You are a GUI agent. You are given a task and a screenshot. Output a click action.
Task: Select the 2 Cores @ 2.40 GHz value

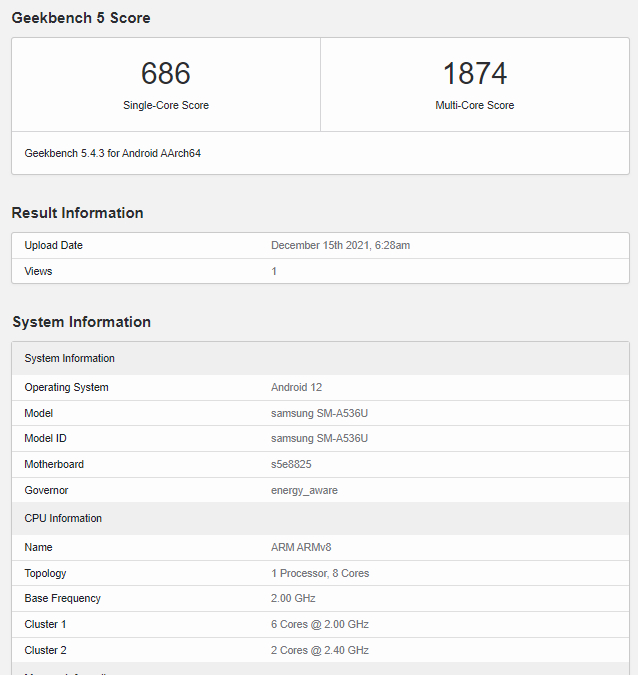[x=320, y=650]
